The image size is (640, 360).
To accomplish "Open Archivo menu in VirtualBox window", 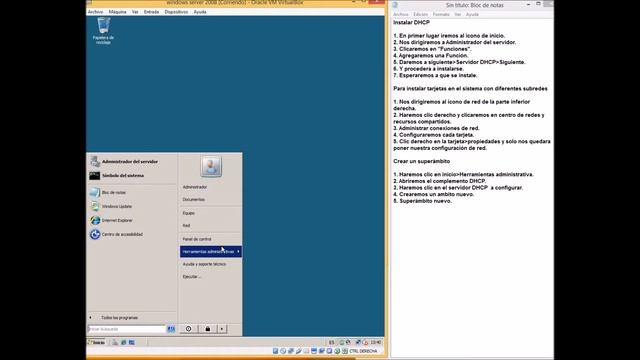I will tap(96, 12).
